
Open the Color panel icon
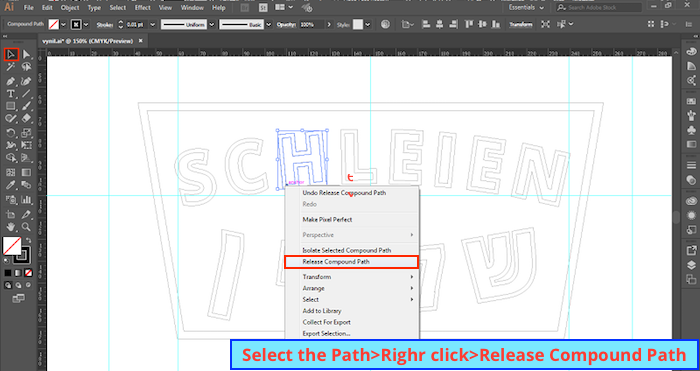(691, 52)
